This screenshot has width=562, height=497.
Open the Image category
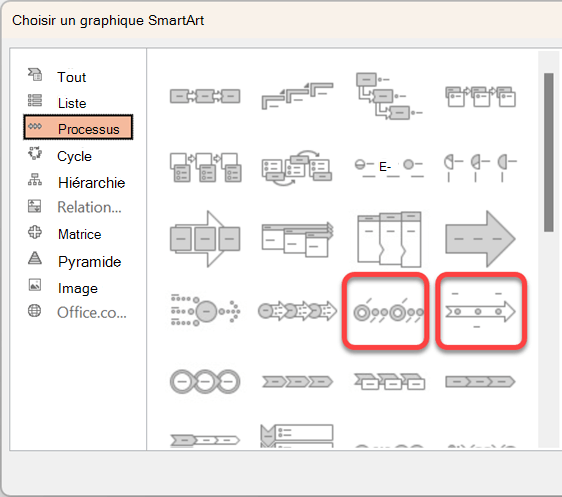tap(78, 288)
